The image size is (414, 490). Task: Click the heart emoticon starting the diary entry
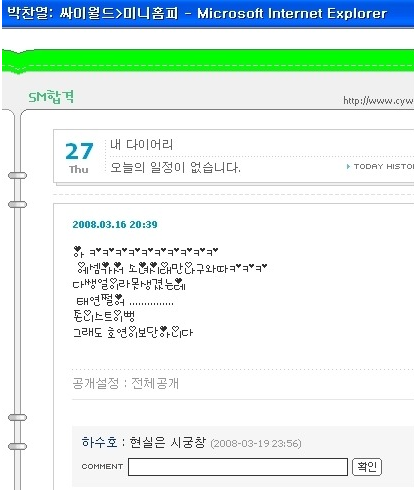77,250
